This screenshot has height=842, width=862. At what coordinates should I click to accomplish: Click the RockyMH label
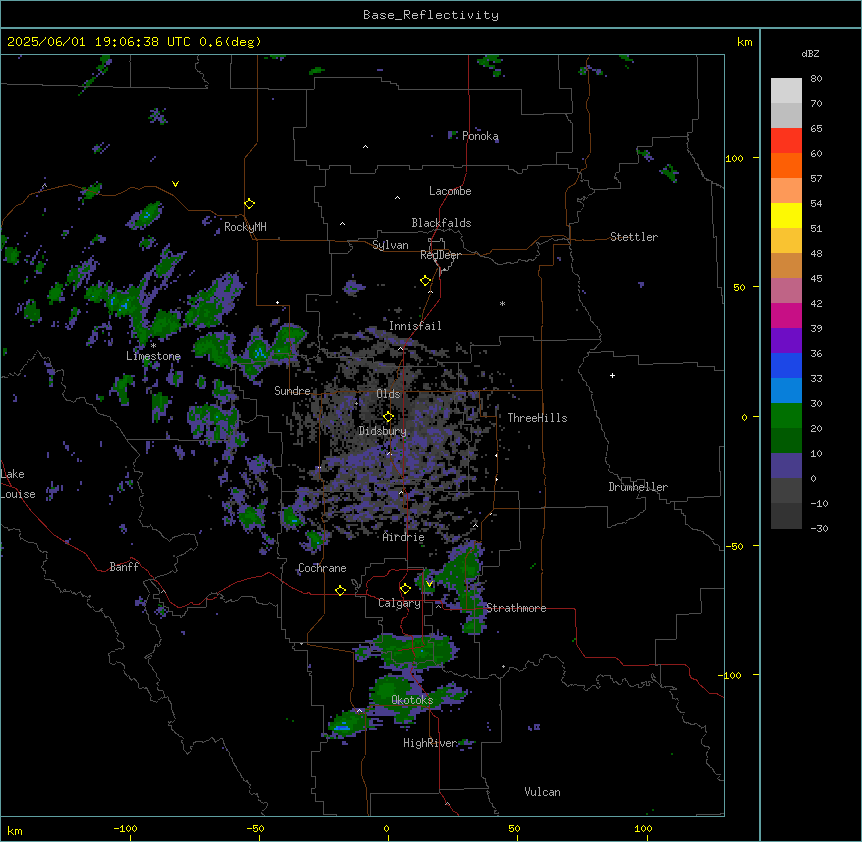(245, 227)
